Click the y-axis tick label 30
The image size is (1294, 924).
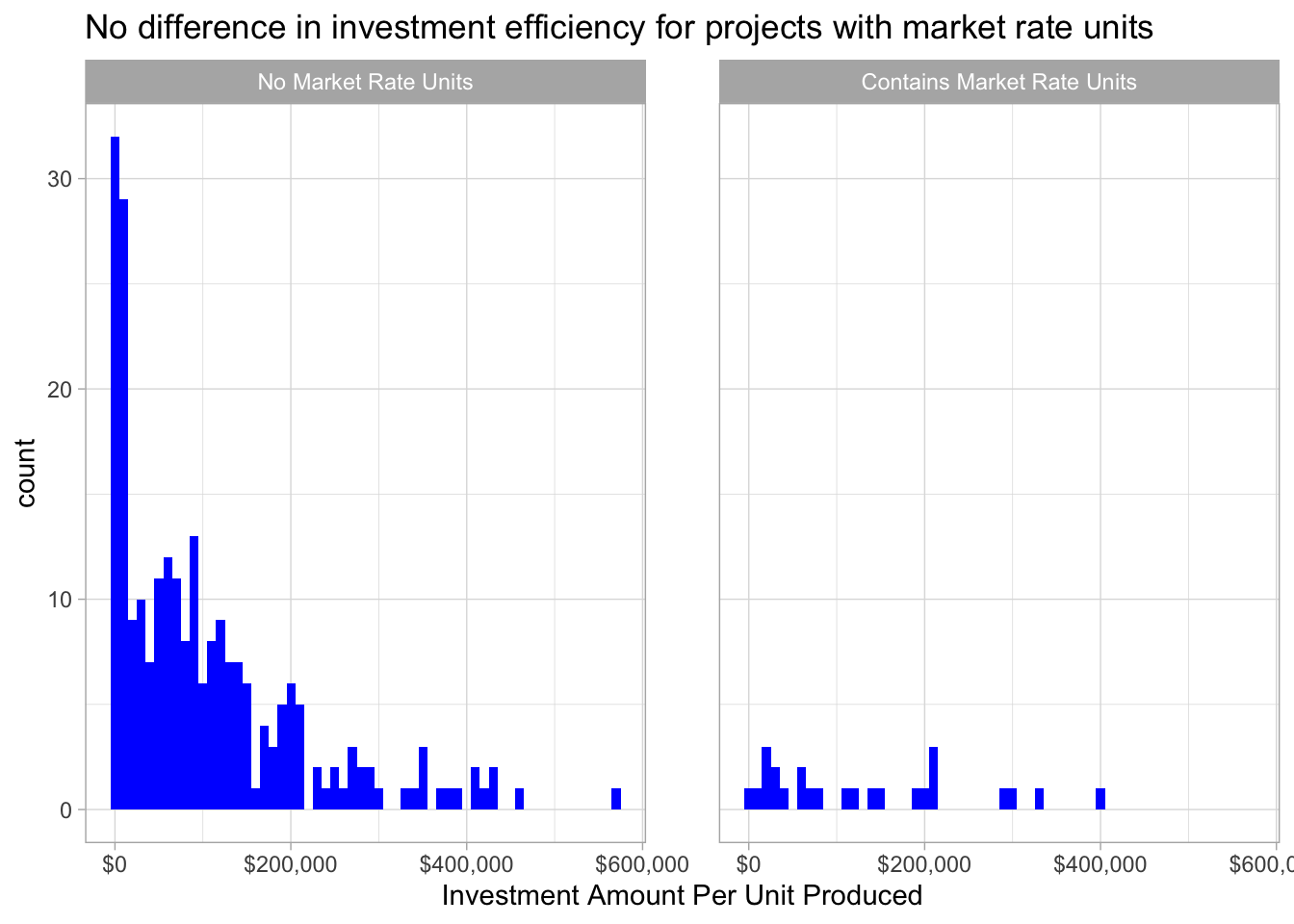(x=60, y=180)
